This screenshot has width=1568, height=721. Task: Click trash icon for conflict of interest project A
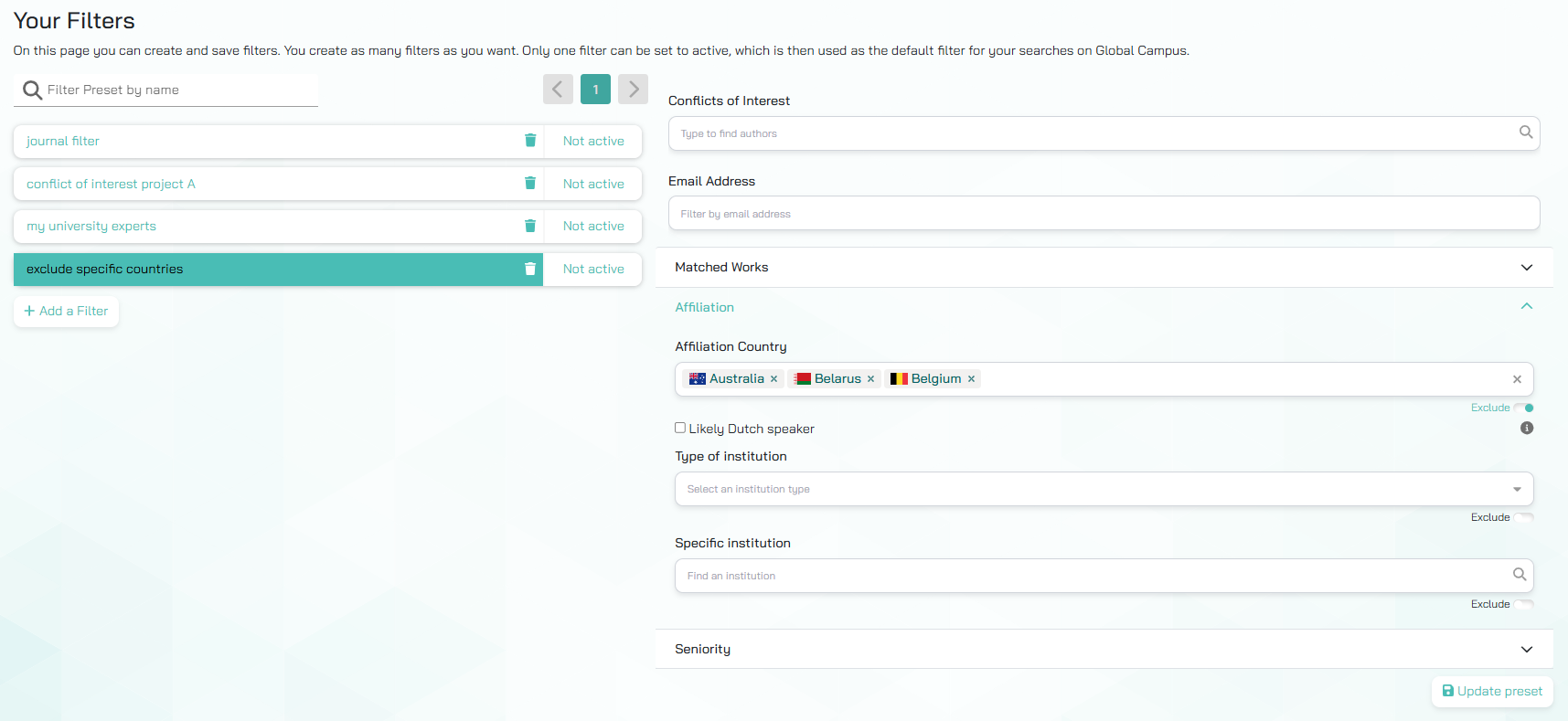(x=530, y=184)
